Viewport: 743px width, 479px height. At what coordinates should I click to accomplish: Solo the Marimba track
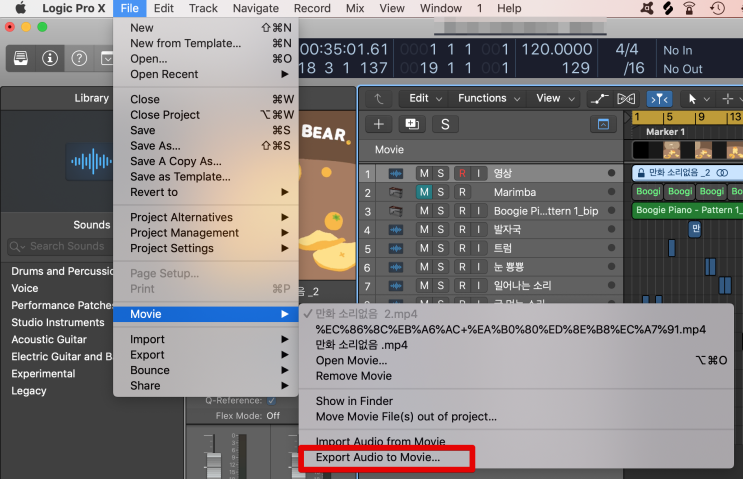pyautogui.click(x=441, y=192)
